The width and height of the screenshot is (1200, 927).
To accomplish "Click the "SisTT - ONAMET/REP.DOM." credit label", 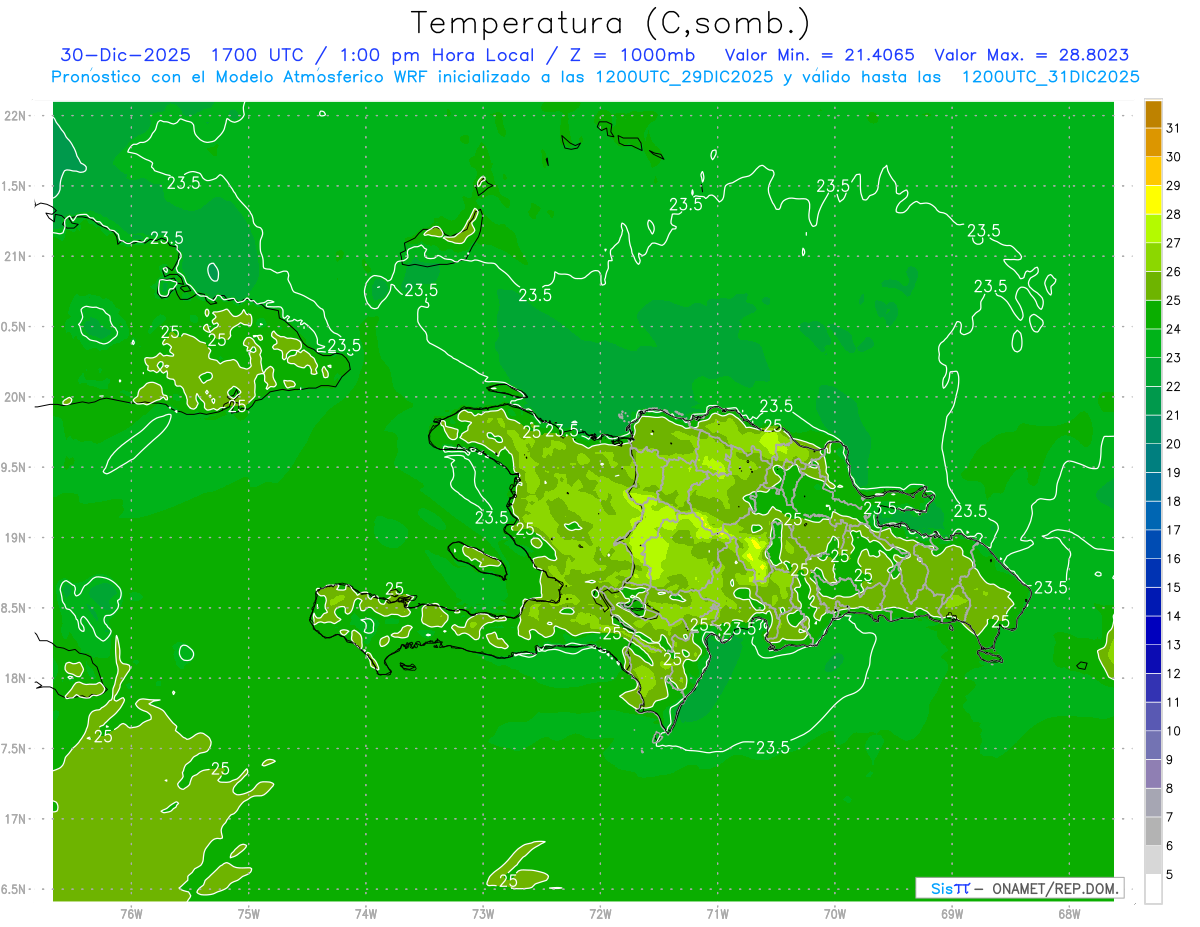I will click(x=1019, y=888).
